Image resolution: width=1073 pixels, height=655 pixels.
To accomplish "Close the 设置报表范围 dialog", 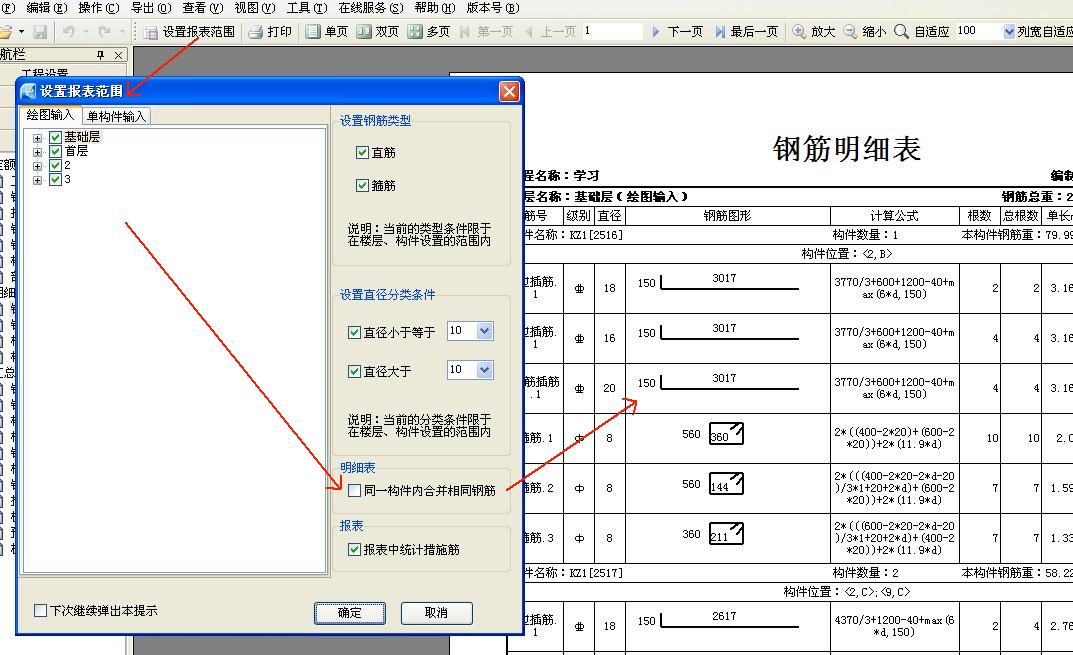I will coord(509,91).
